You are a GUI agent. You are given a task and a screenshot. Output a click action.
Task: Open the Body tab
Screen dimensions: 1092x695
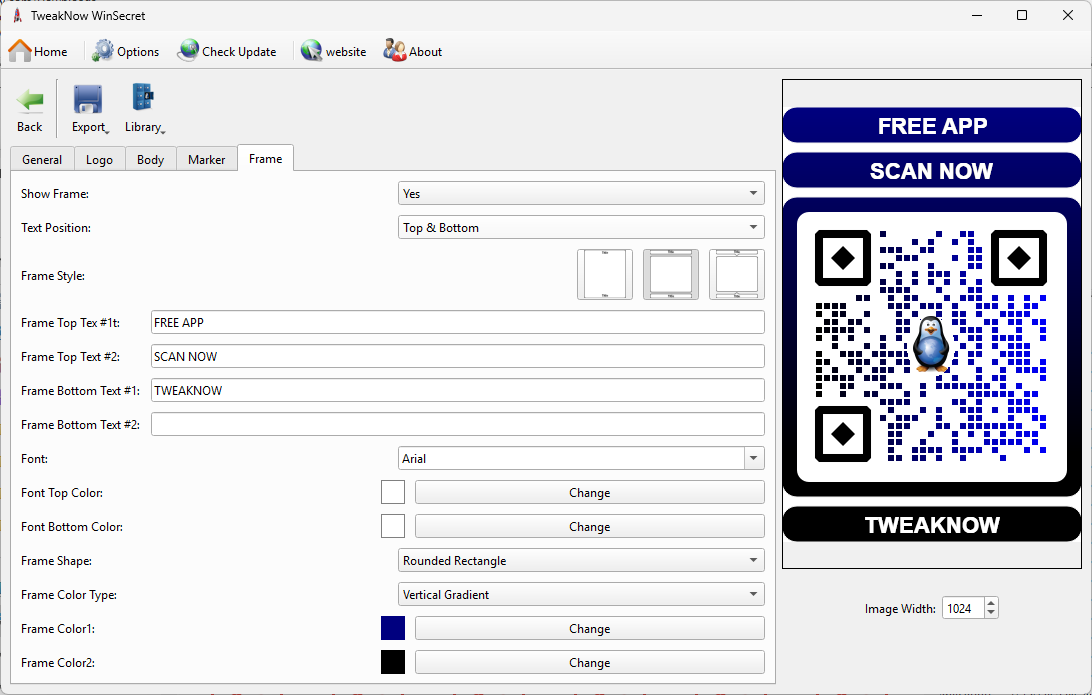[150, 159]
